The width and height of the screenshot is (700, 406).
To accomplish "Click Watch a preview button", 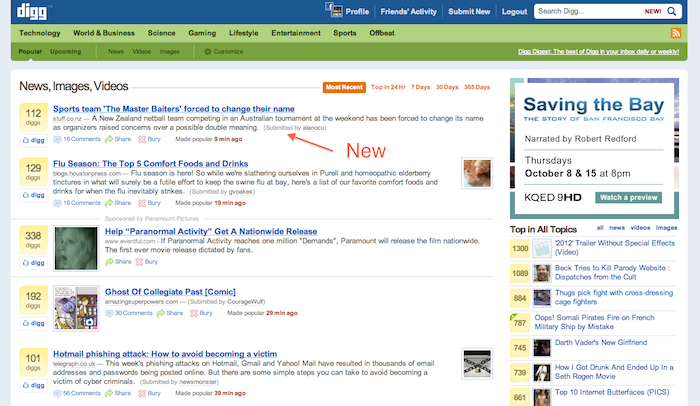I will click(x=629, y=197).
